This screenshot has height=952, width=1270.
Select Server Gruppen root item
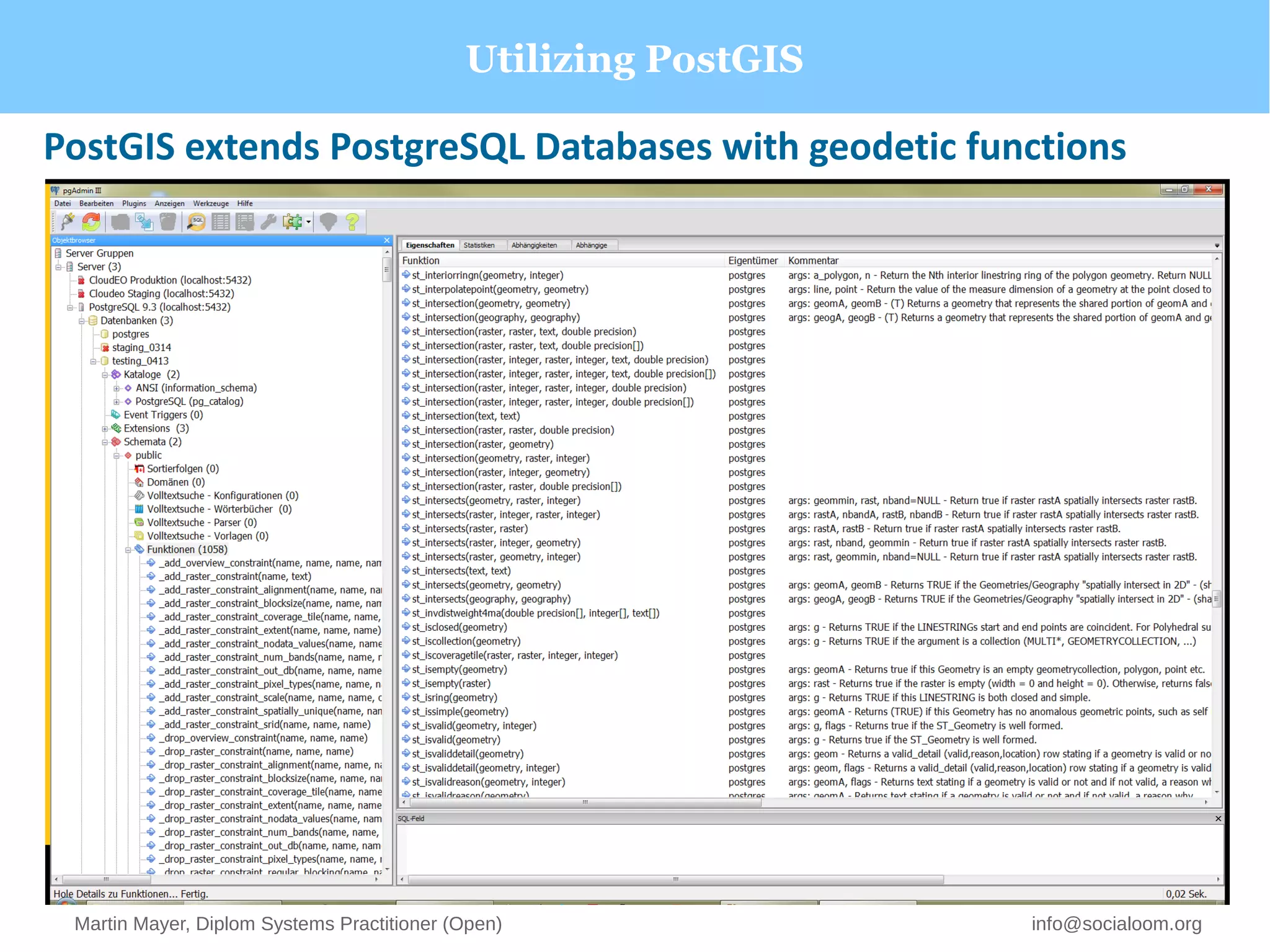point(99,253)
